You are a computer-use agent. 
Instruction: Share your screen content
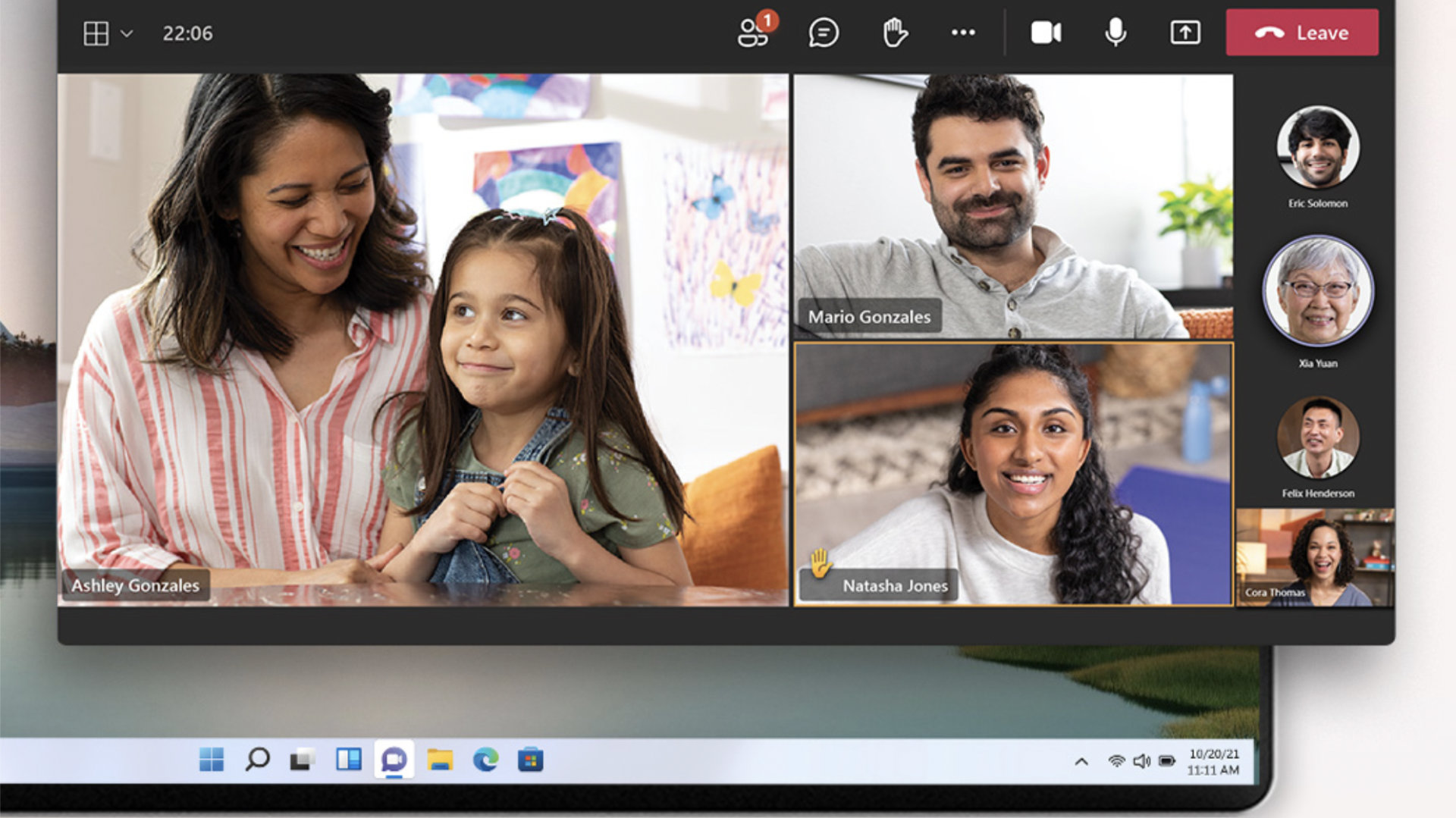coord(1185,33)
